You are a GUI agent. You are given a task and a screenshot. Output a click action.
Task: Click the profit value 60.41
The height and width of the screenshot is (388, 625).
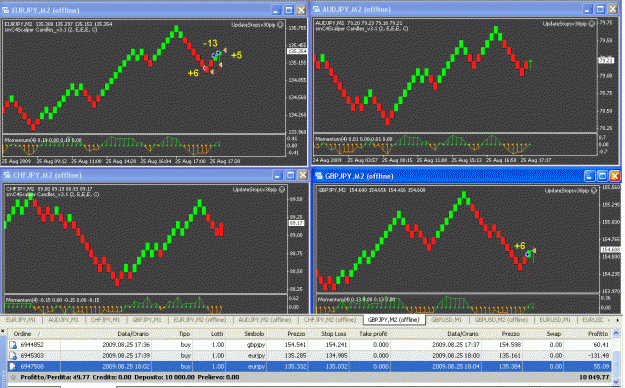601,345
